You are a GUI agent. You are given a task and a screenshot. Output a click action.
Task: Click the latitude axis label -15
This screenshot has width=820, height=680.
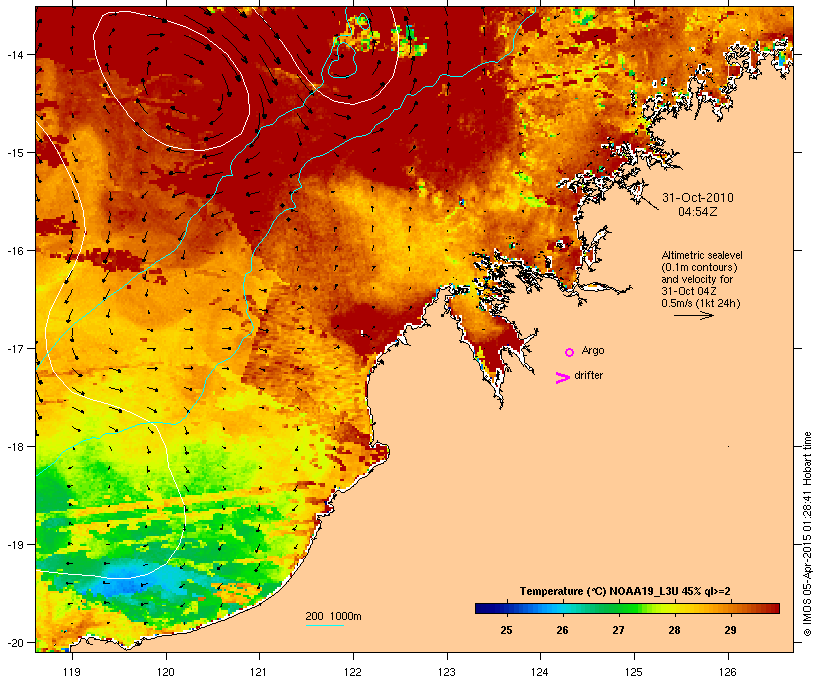[14, 153]
